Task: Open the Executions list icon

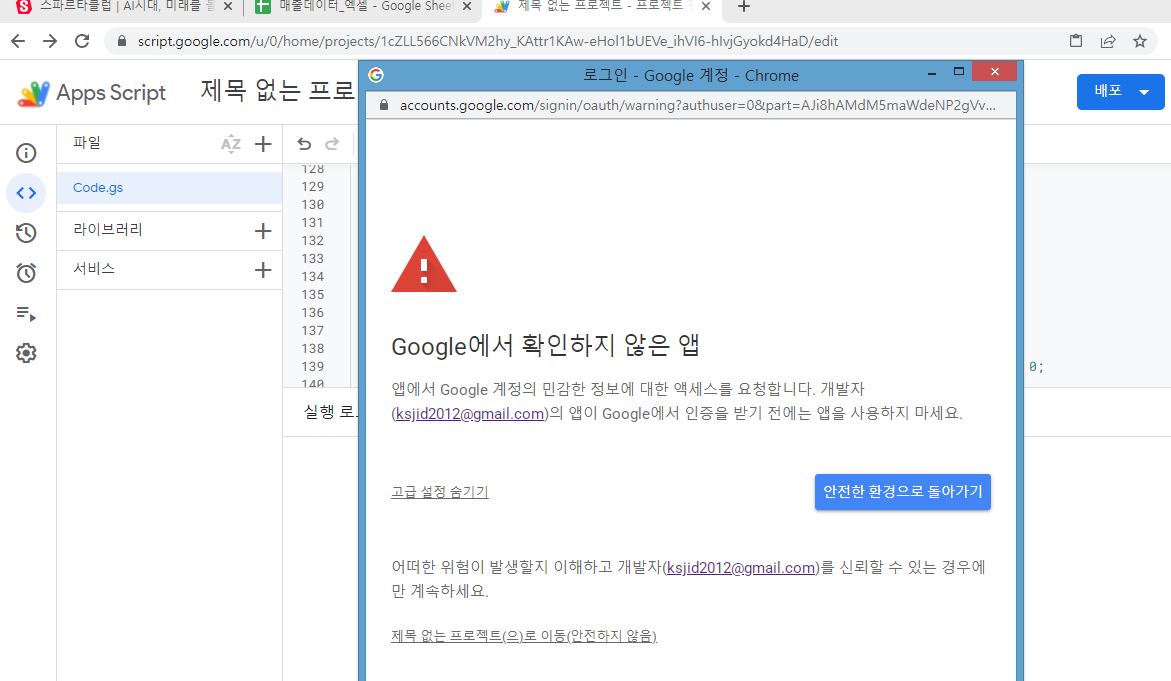Action: click(x=26, y=313)
